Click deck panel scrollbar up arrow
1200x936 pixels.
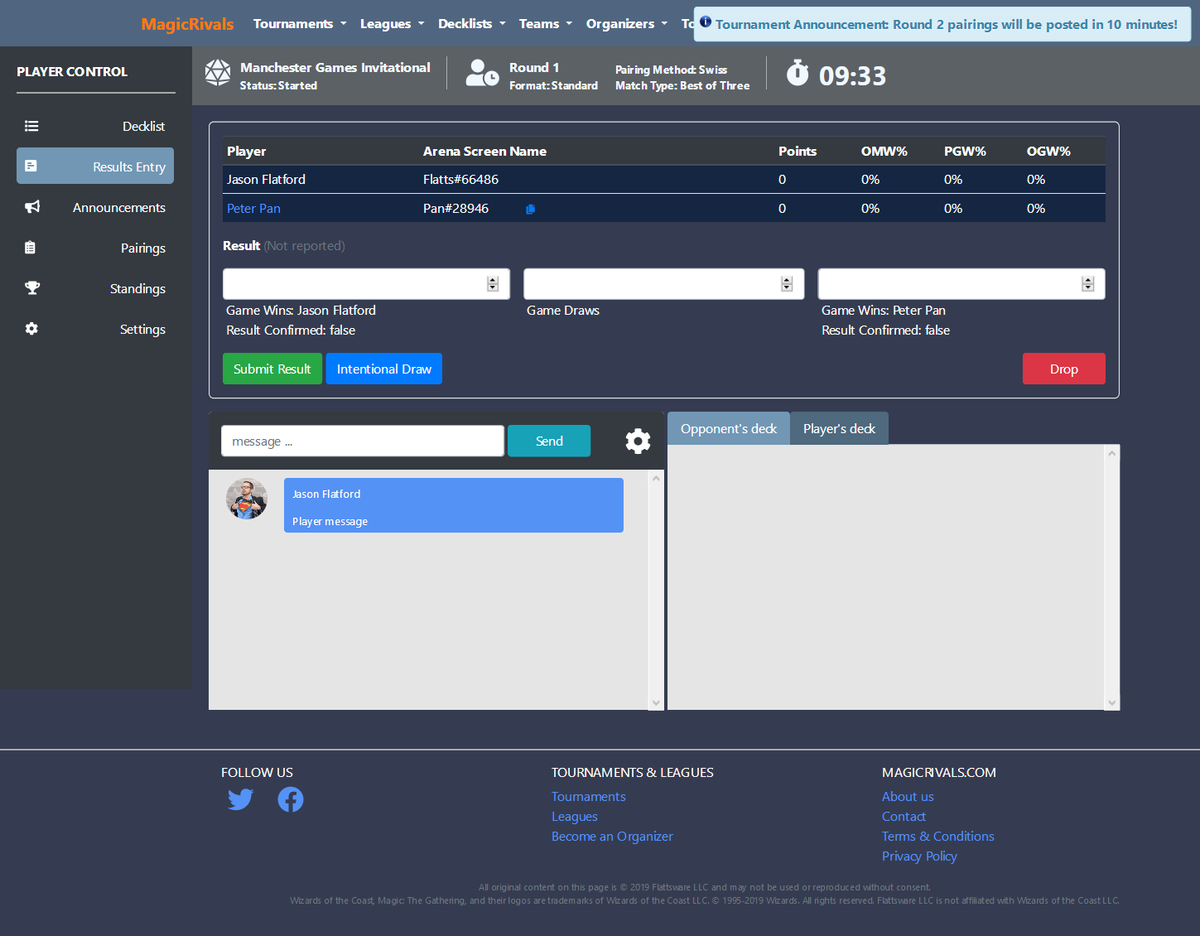pyautogui.click(x=1112, y=453)
